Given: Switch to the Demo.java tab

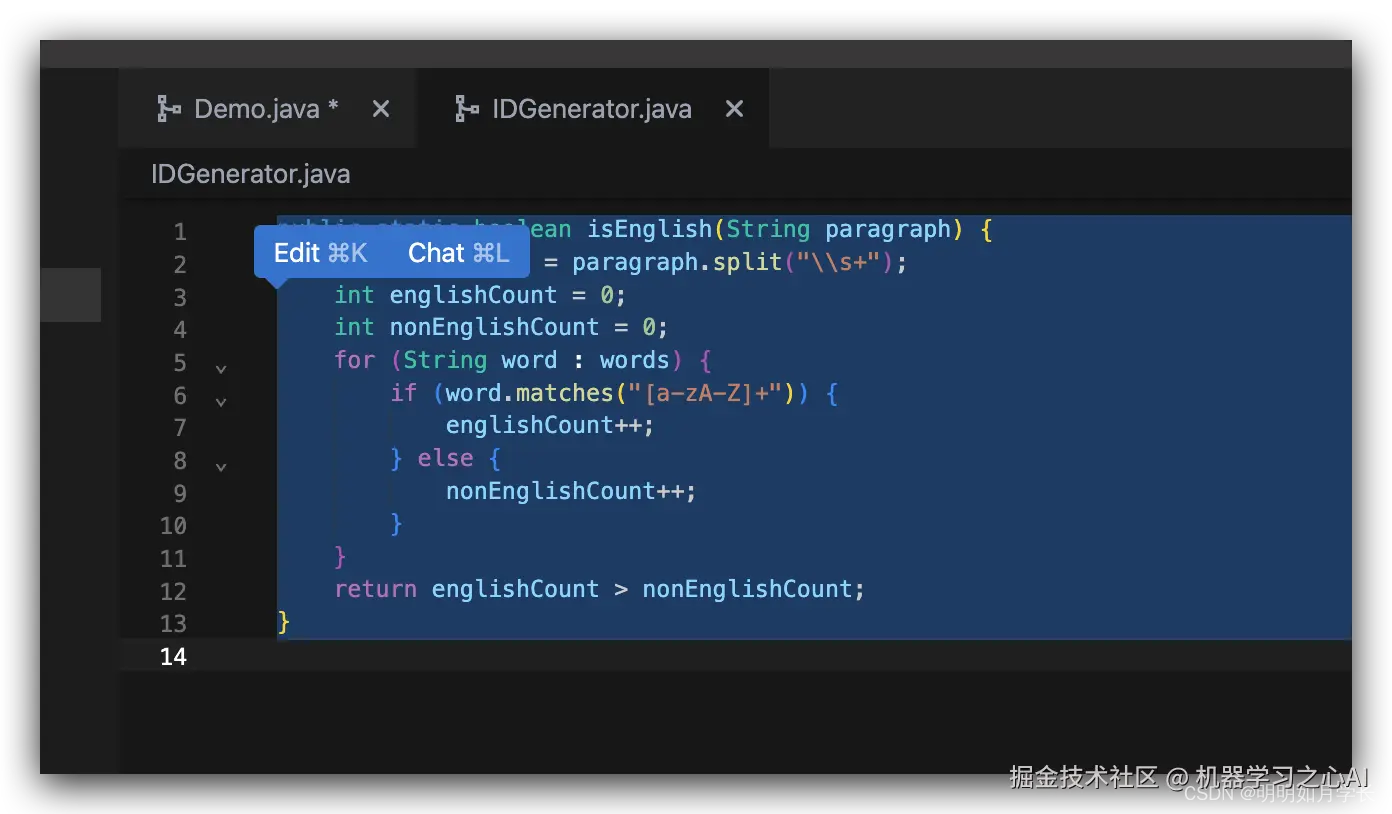Looking at the screenshot, I should 266,108.
